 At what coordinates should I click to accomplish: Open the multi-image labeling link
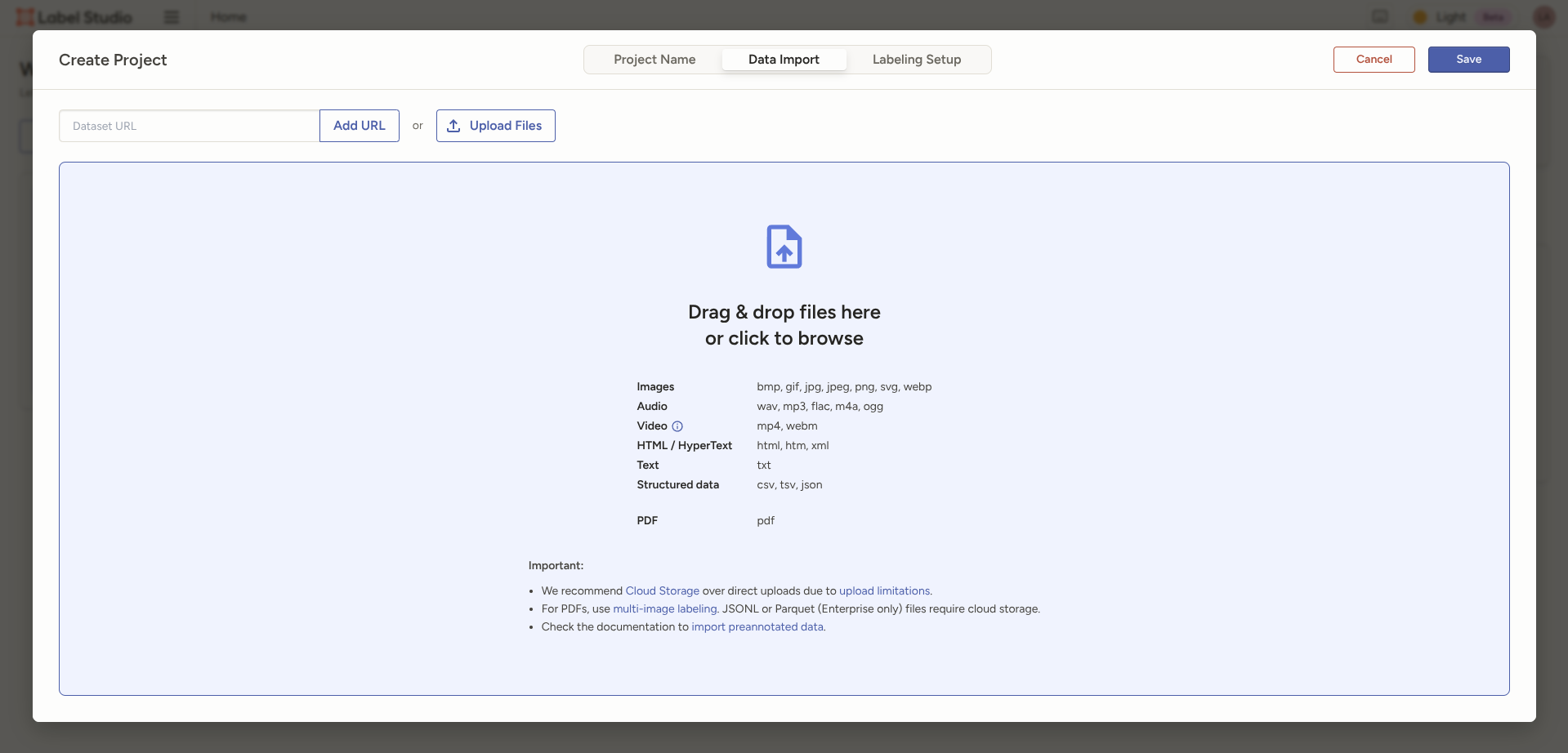point(665,609)
